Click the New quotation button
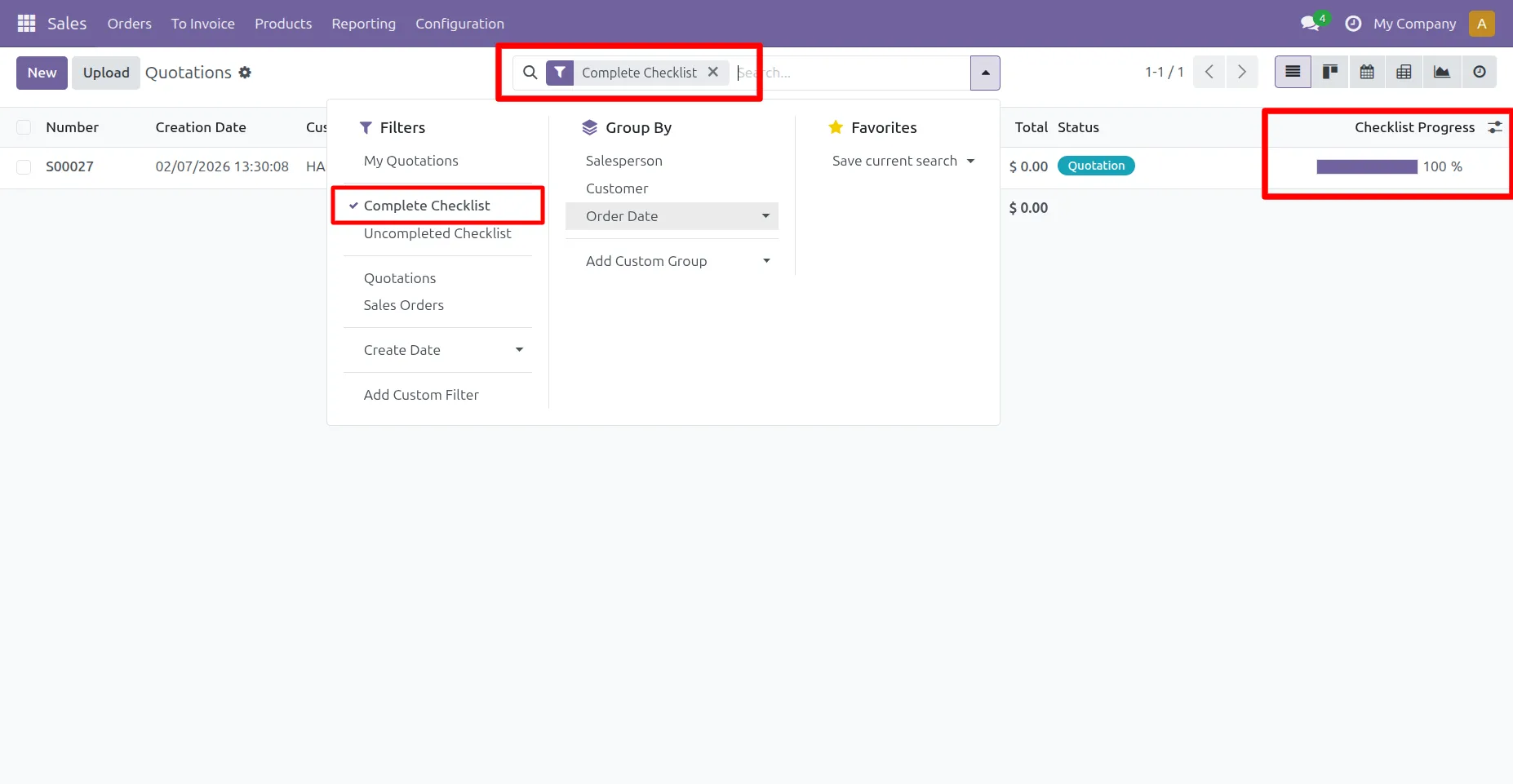The height and width of the screenshot is (784, 1513). coord(42,73)
